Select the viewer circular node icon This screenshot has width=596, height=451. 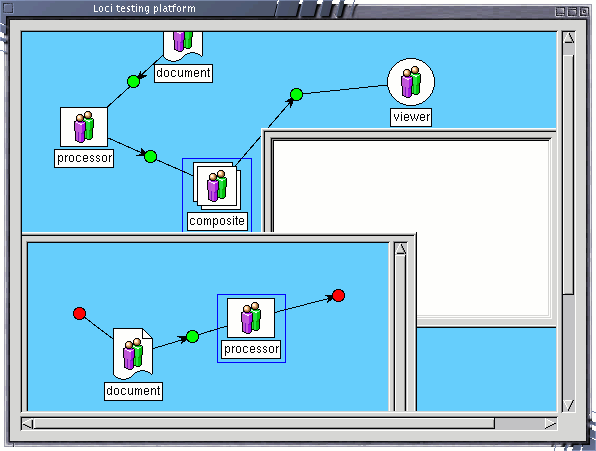411,82
